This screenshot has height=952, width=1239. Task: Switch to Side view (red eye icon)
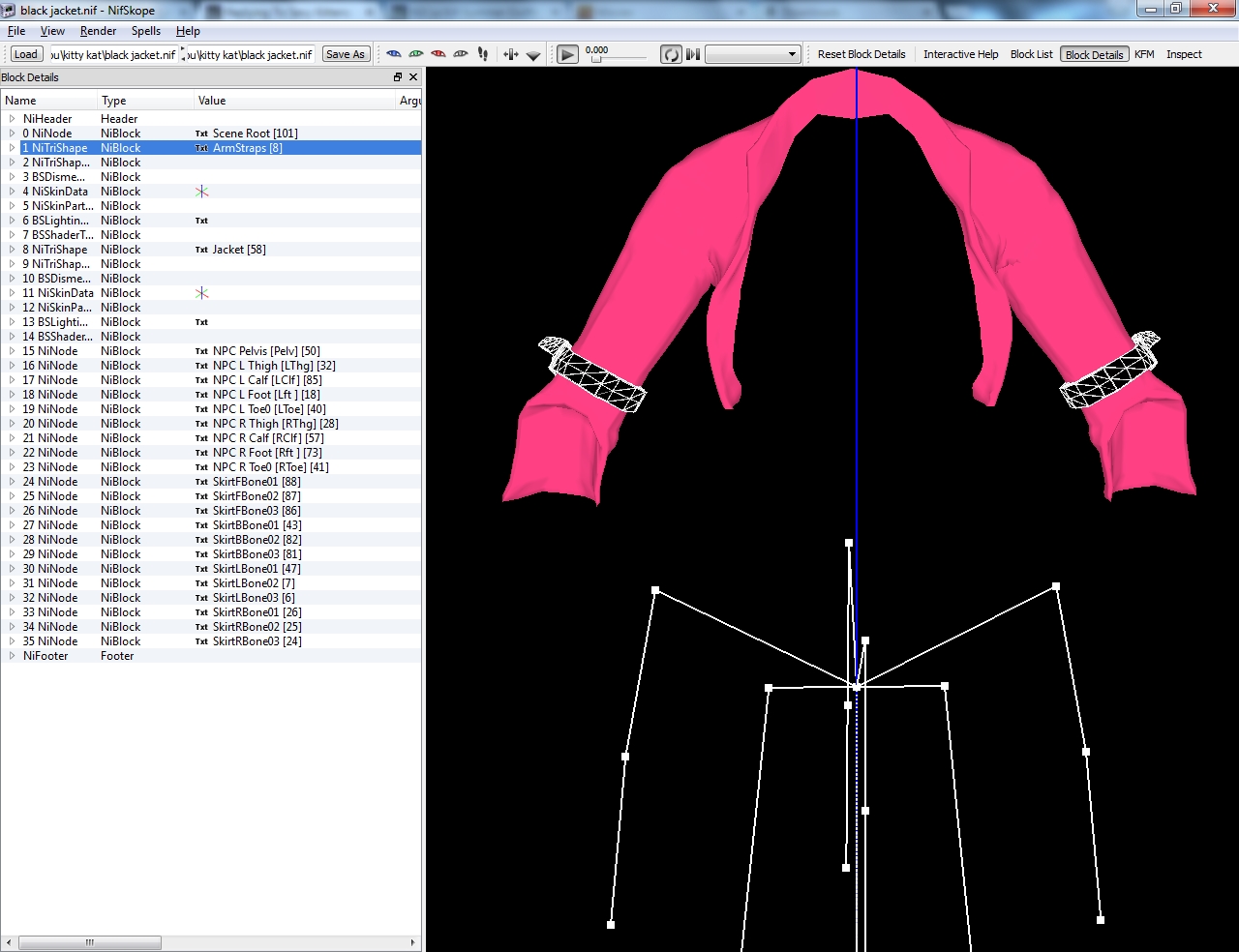tap(438, 54)
